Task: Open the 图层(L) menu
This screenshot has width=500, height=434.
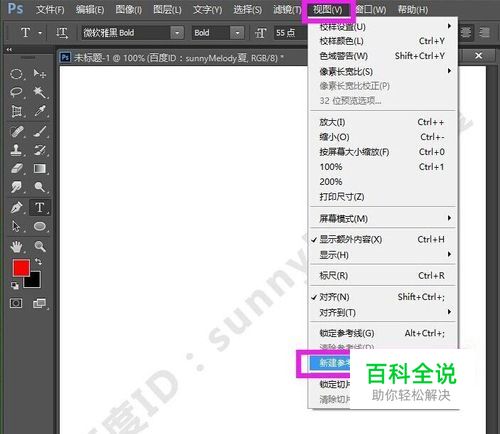Action: (x=167, y=10)
